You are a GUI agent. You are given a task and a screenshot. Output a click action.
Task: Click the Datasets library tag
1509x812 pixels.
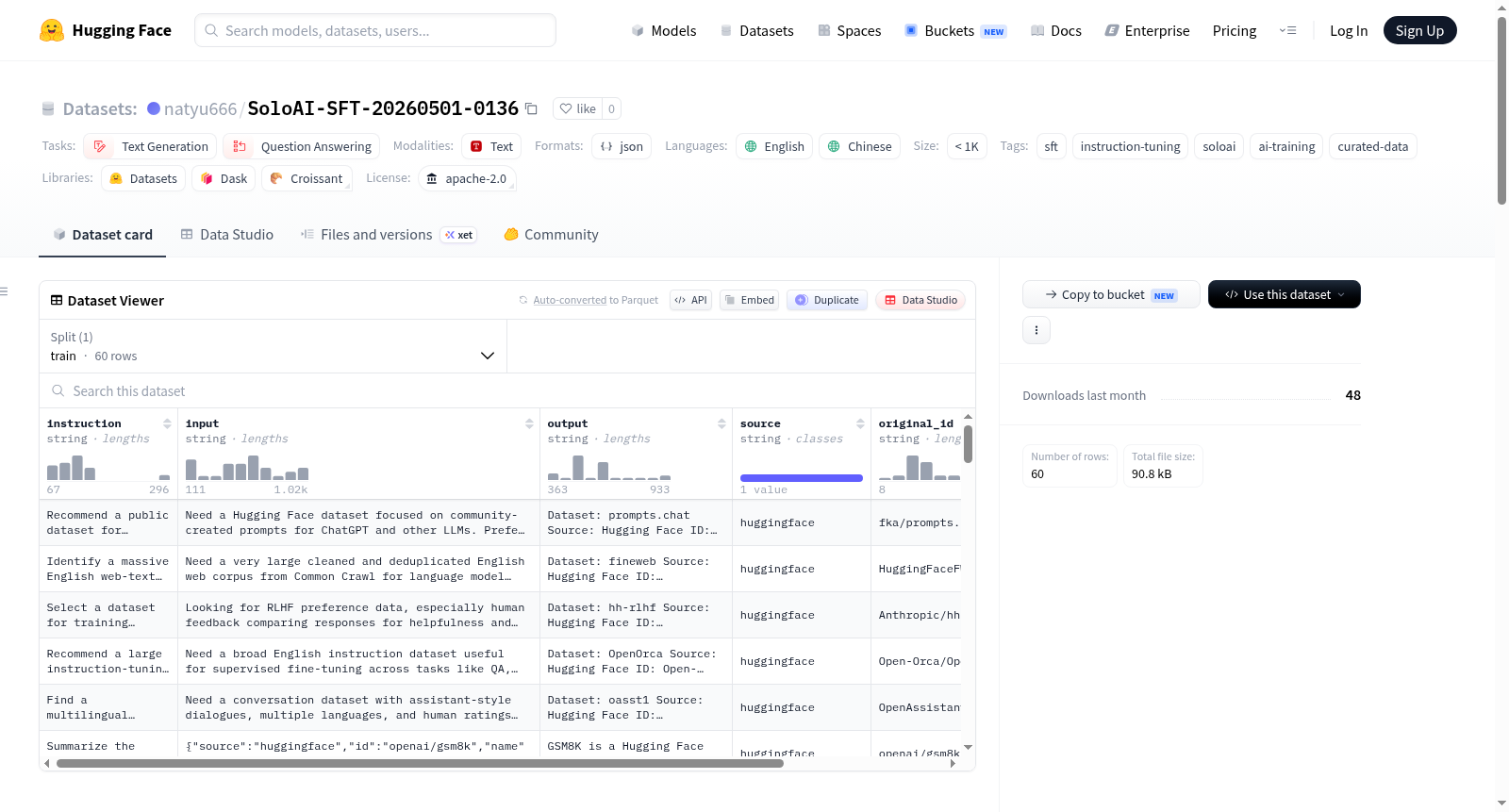pos(143,178)
